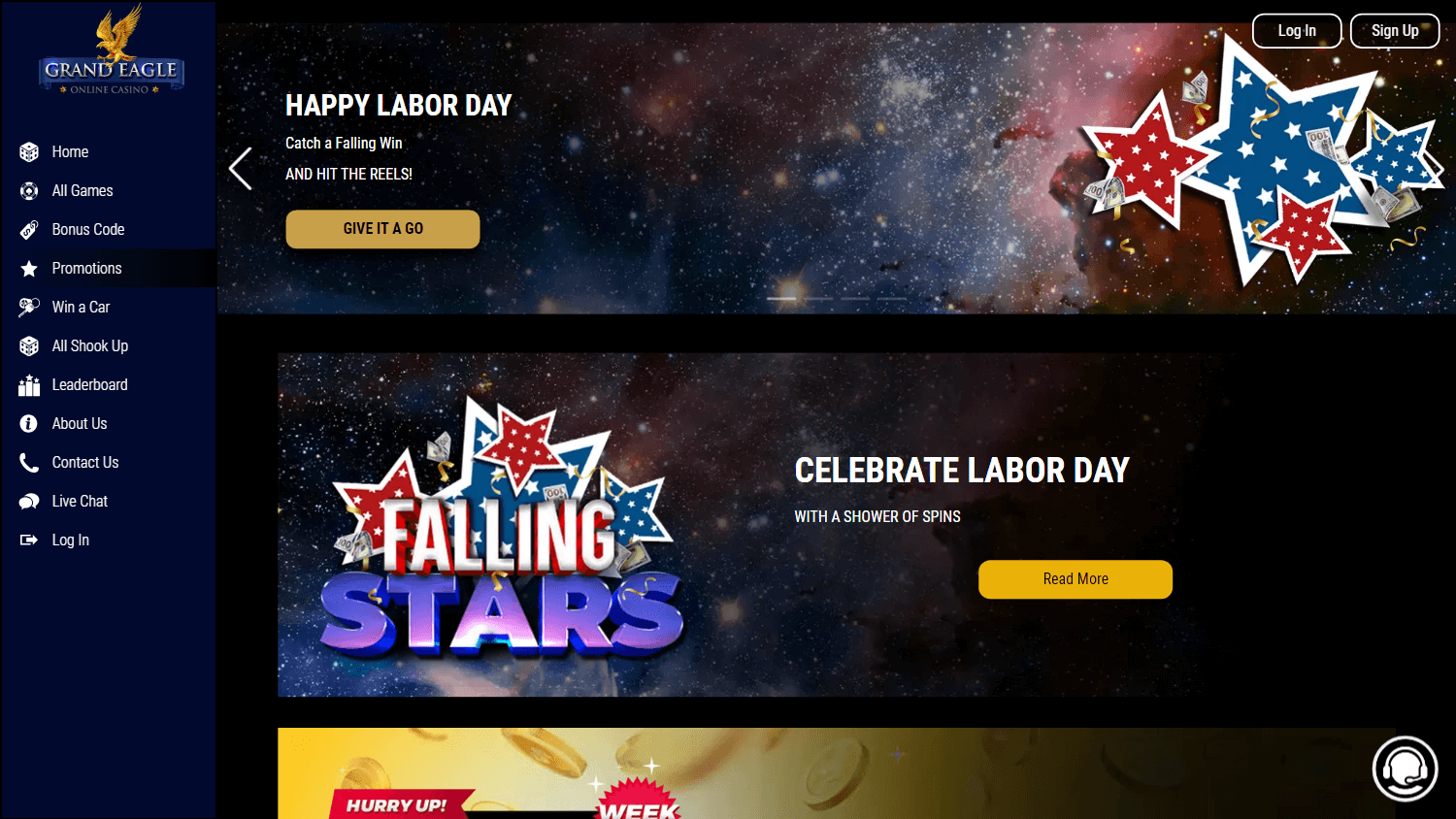The height and width of the screenshot is (819, 1456).
Task: Click the Promotions star icon
Action: pyautogui.click(x=29, y=269)
